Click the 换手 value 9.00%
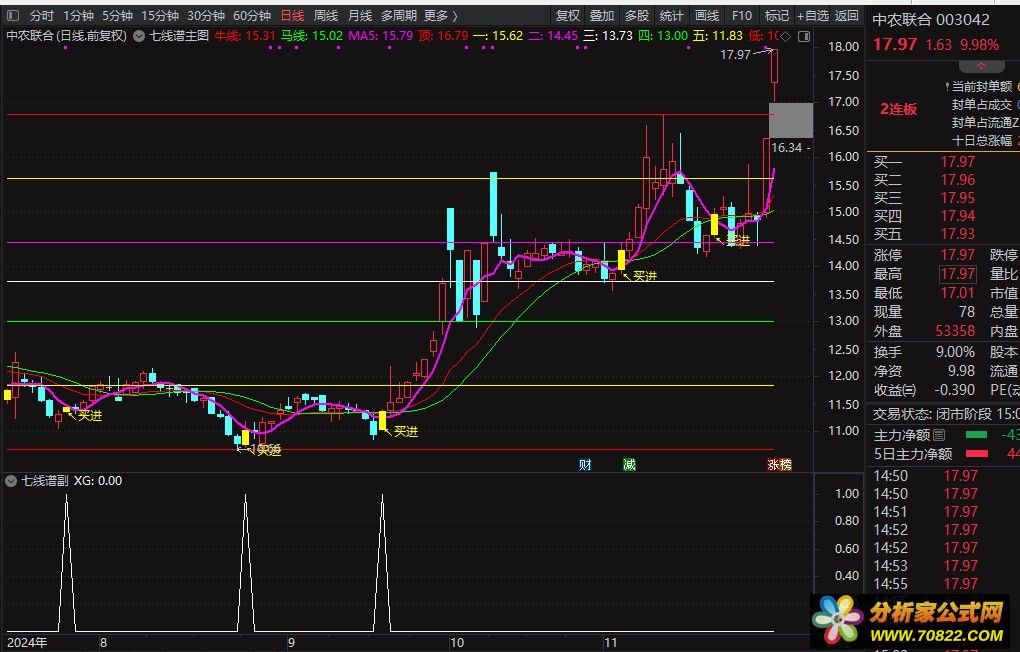This screenshot has height=652, width=1020. pos(955,352)
